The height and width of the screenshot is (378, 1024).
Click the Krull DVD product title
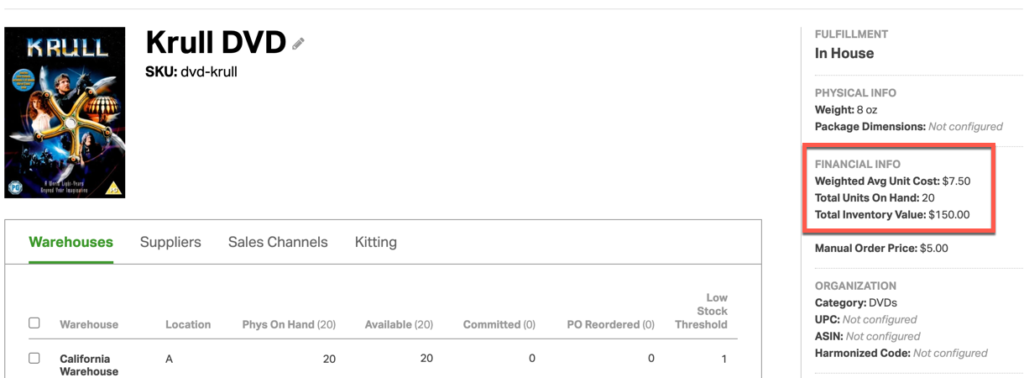216,43
